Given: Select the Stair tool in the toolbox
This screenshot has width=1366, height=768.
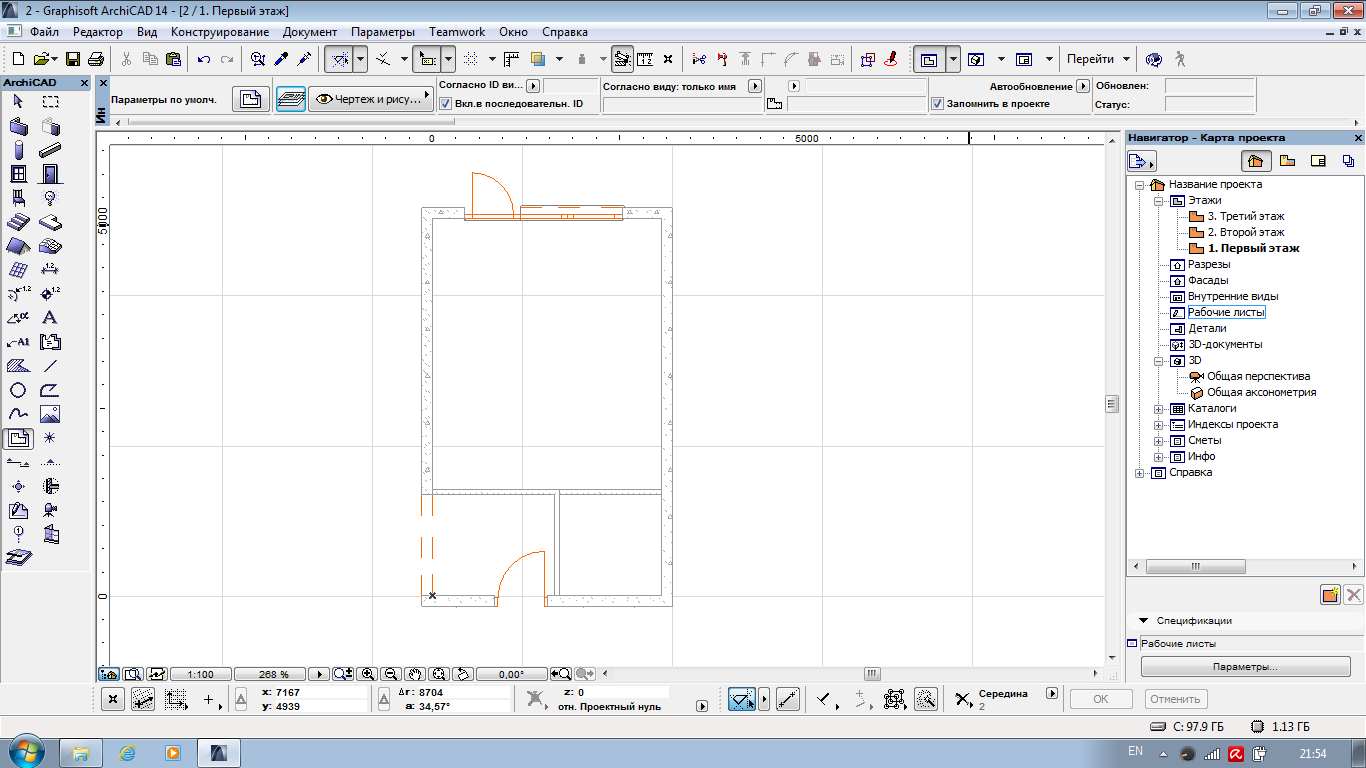Looking at the screenshot, I should pos(18,222).
